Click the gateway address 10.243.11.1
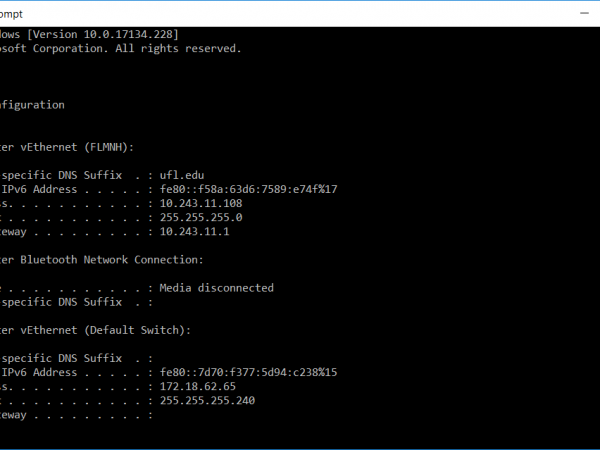Image resolution: width=600 pixels, height=450 pixels. tap(195, 231)
